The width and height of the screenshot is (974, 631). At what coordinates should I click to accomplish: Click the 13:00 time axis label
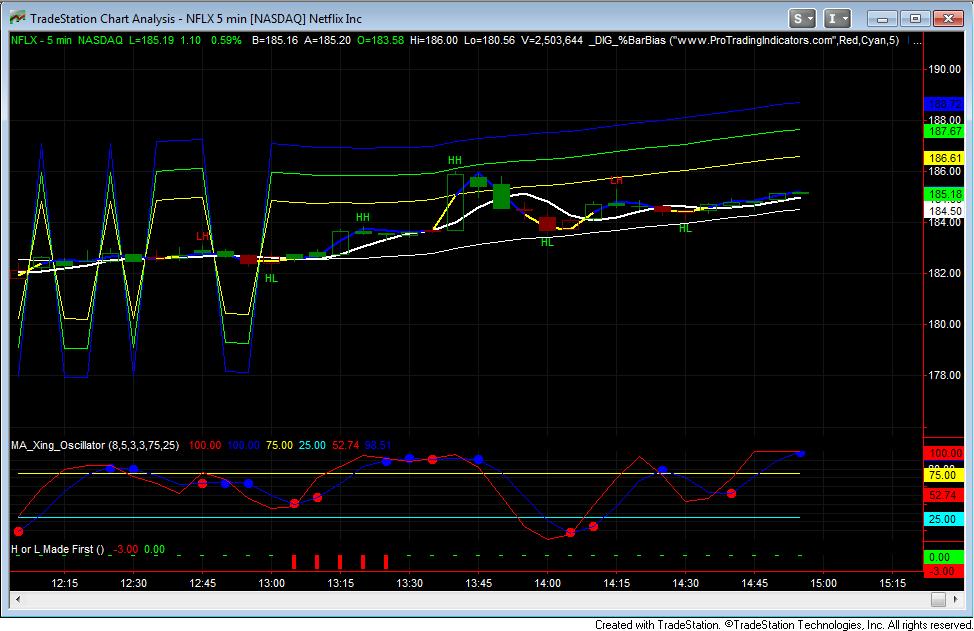click(x=271, y=583)
